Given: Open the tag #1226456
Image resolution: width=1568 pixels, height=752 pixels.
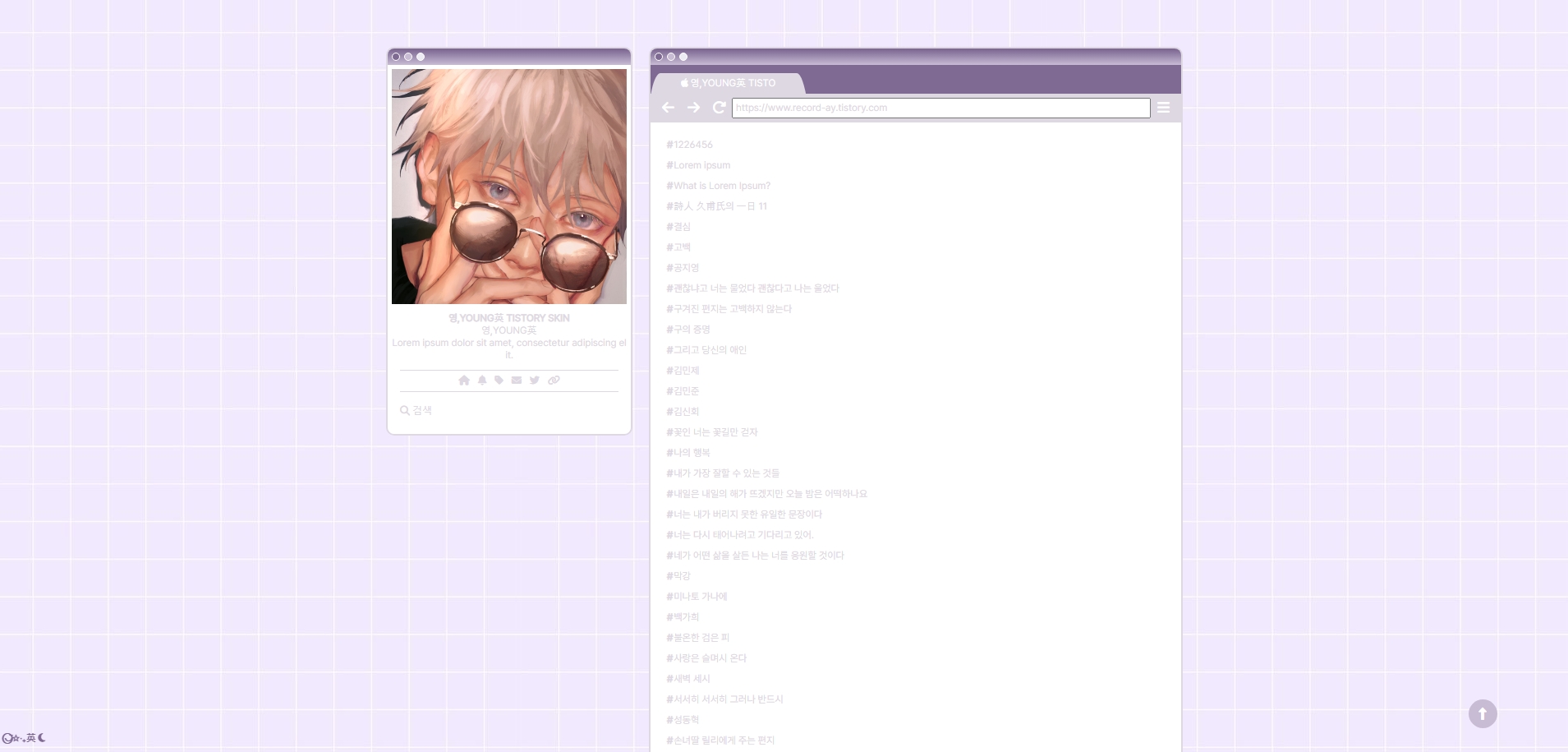Looking at the screenshot, I should click(689, 145).
